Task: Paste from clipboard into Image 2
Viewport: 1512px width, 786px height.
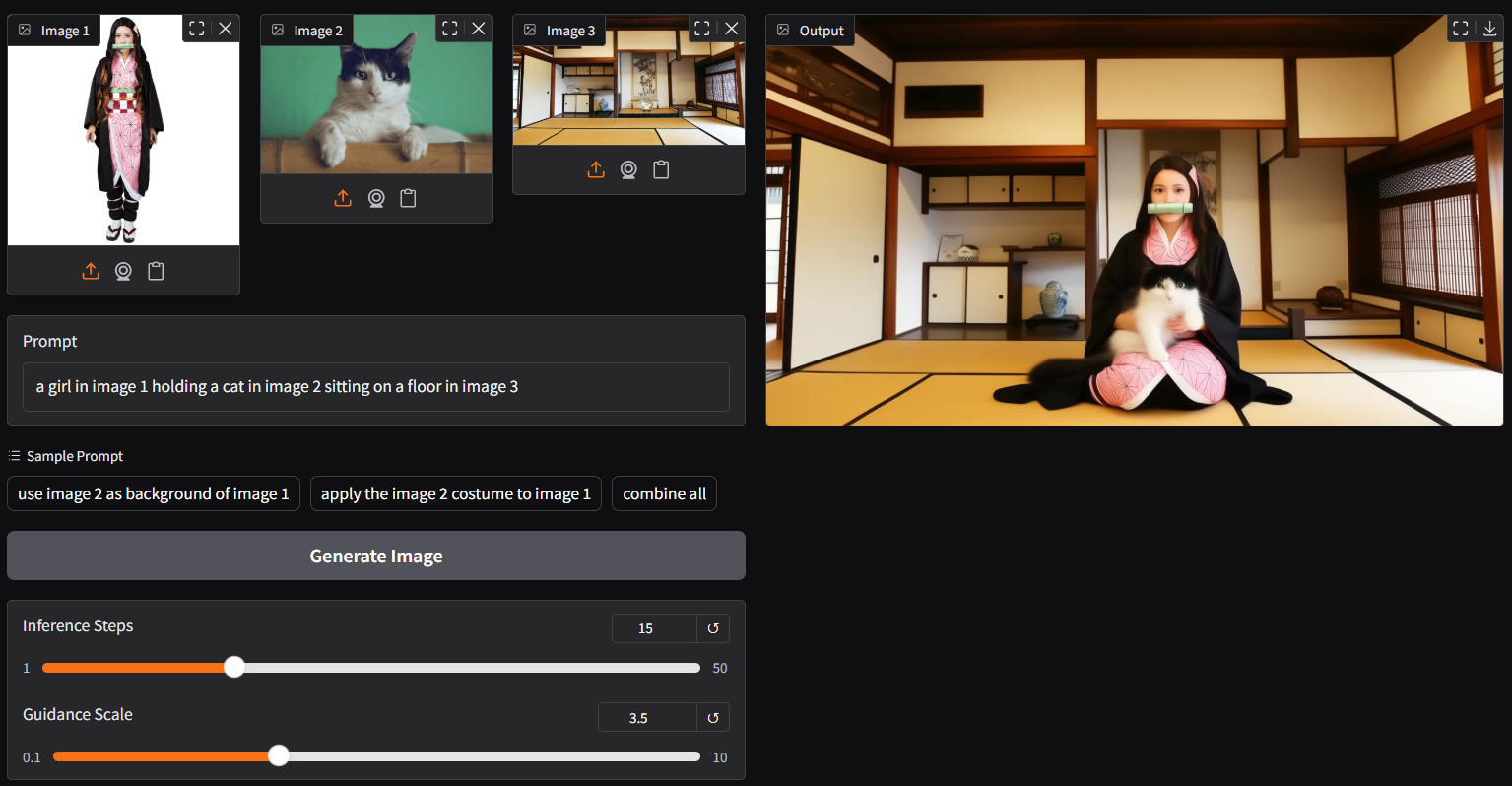Action: (408, 198)
